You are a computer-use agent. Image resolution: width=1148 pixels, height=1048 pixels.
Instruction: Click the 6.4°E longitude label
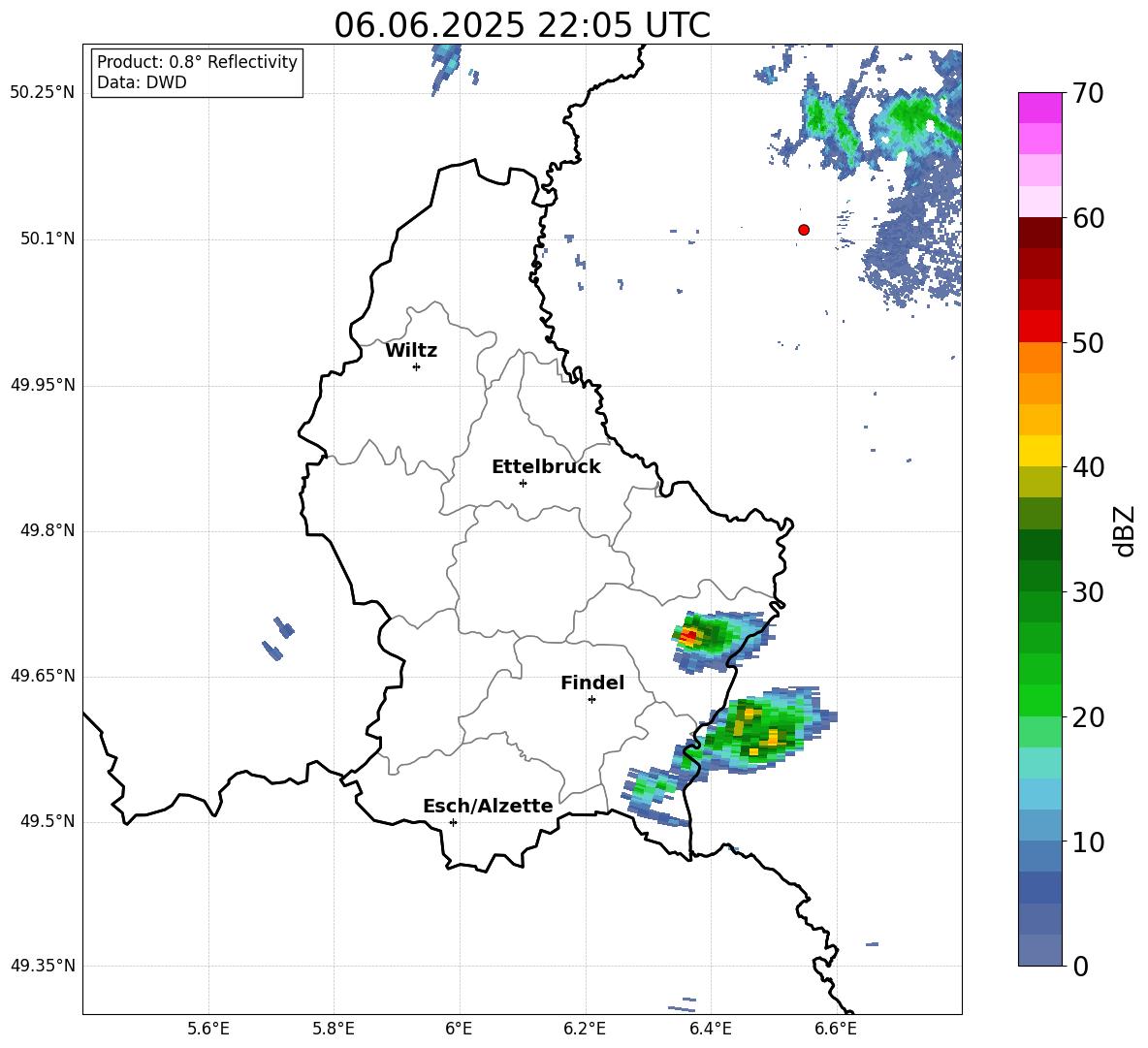pyautogui.click(x=710, y=1029)
